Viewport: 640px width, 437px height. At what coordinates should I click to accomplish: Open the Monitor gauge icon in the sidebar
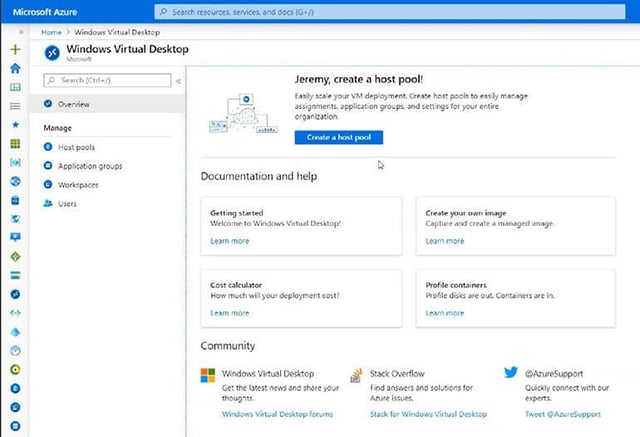tap(15, 350)
